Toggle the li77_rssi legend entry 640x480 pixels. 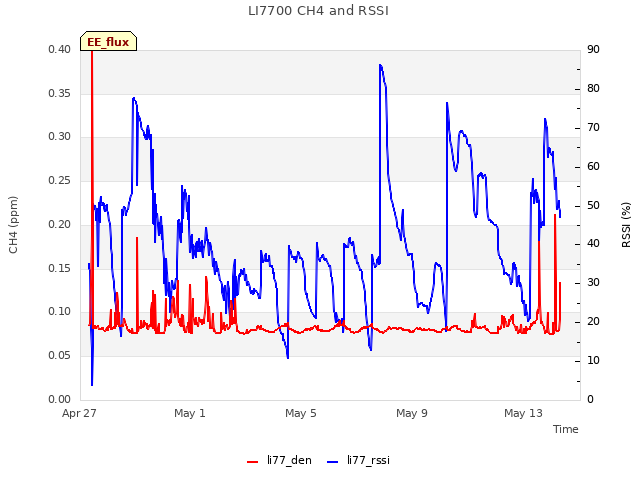point(359,460)
